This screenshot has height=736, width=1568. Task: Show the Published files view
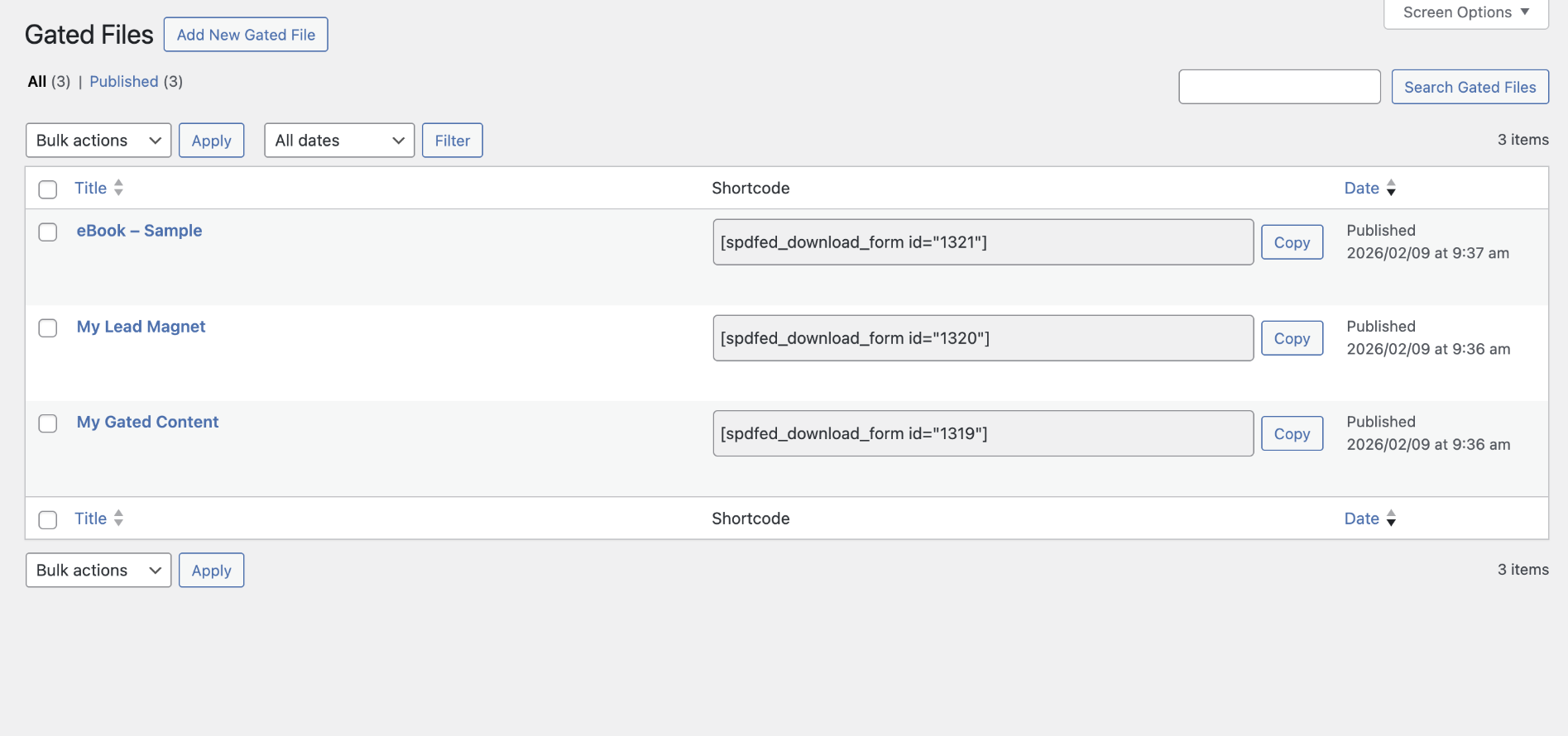(124, 82)
